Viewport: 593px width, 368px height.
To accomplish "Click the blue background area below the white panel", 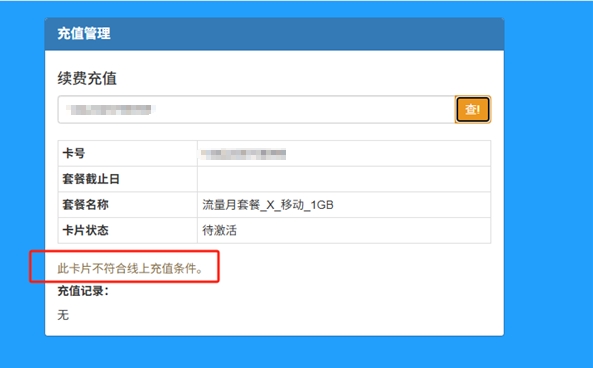I will point(274,352).
